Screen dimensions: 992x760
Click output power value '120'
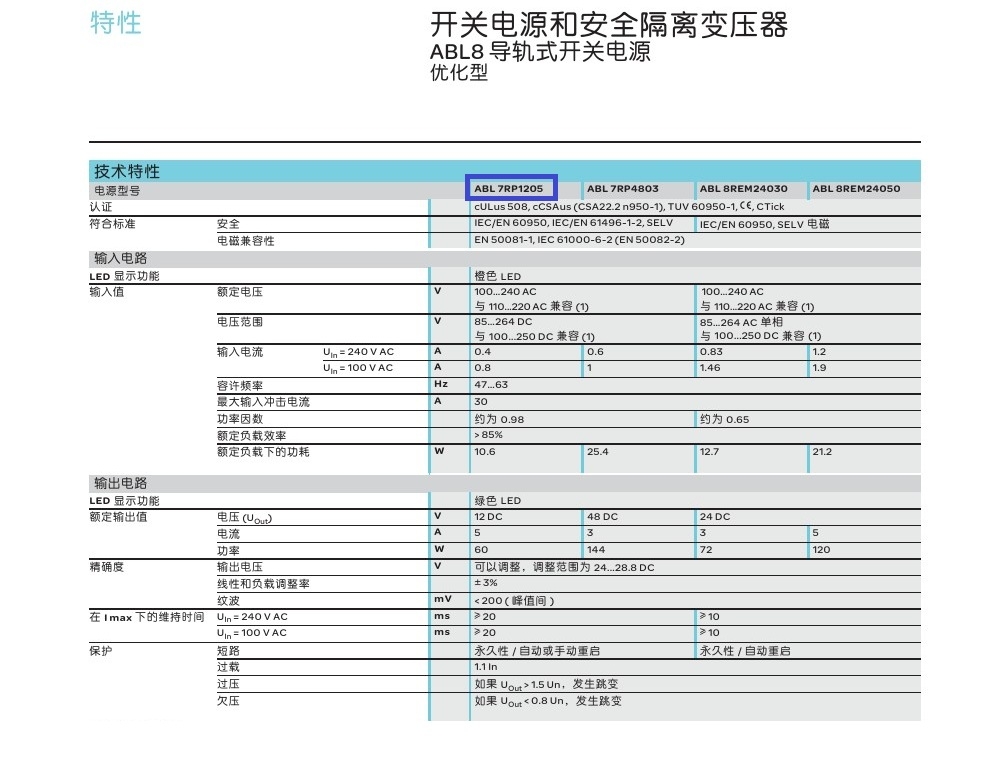point(821,550)
